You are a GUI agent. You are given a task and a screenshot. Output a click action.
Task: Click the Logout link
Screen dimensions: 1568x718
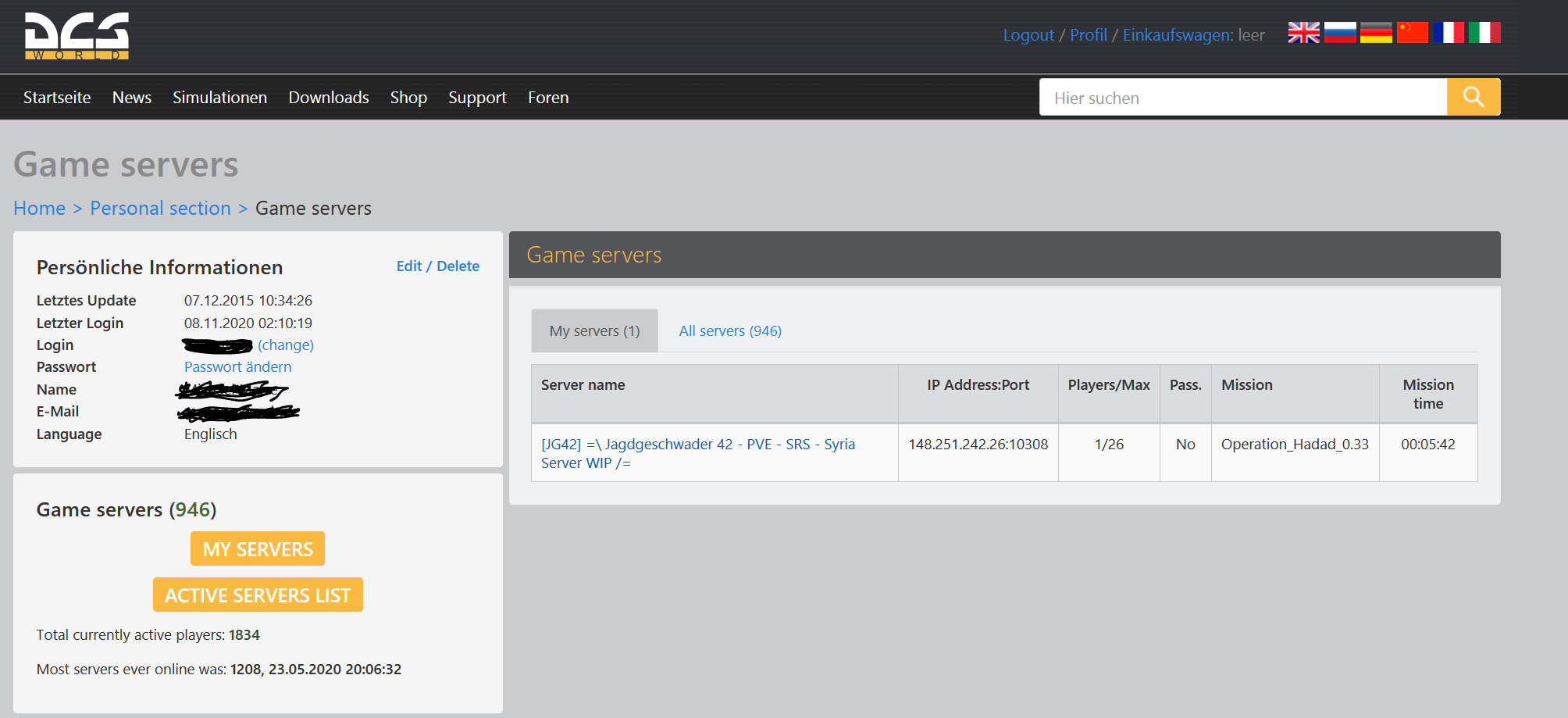pyautogui.click(x=1028, y=35)
